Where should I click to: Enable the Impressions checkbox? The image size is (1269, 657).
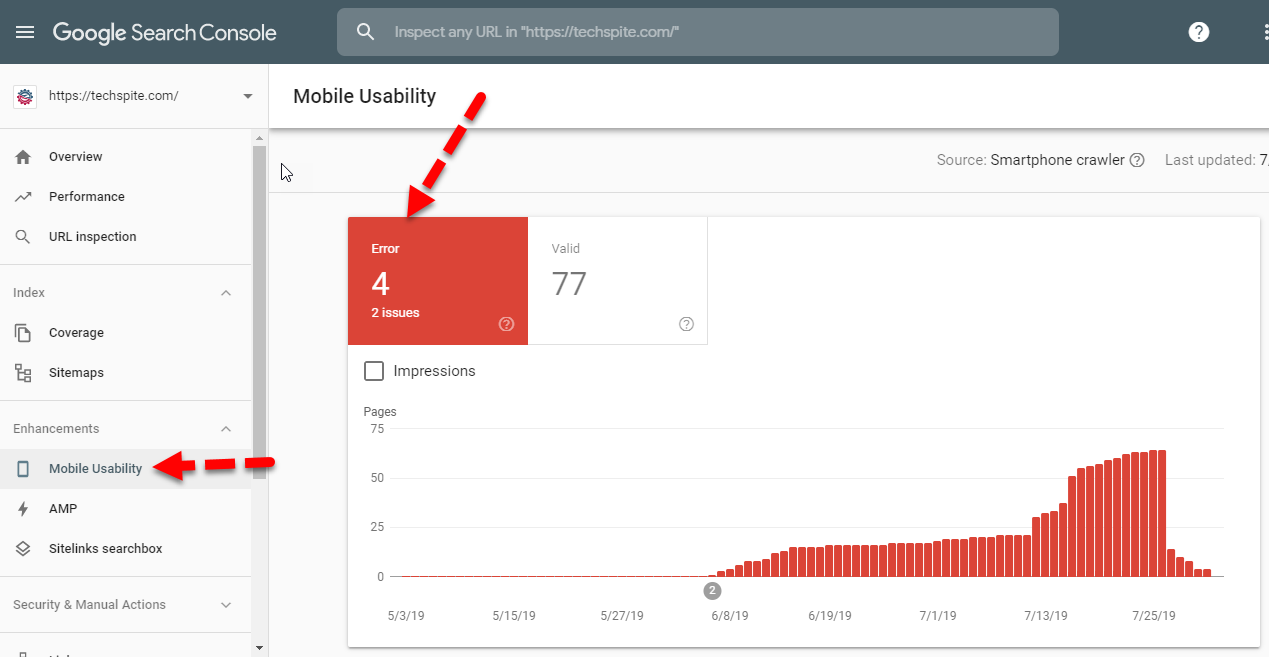(x=374, y=371)
